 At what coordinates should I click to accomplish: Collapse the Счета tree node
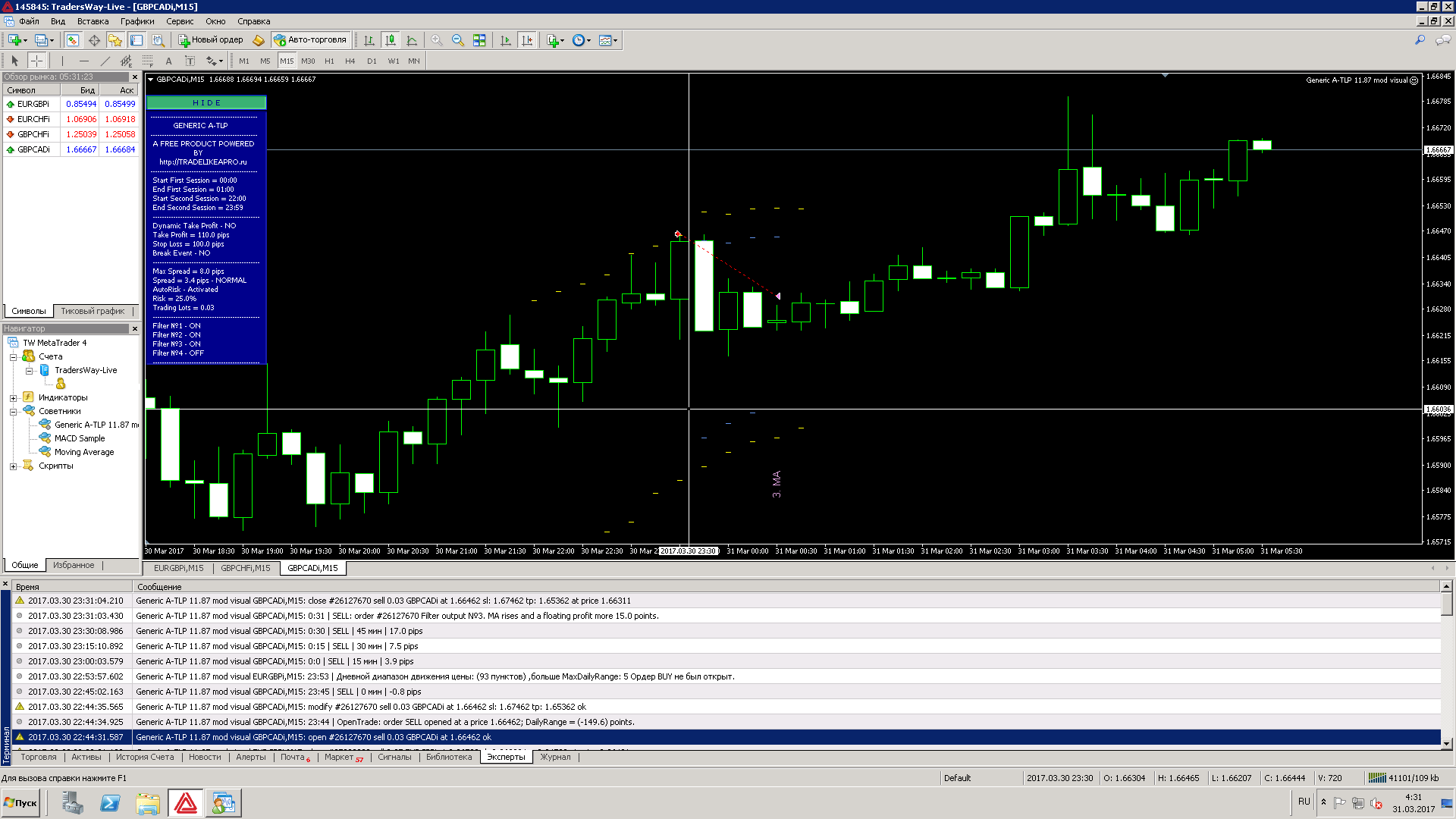pos(13,356)
